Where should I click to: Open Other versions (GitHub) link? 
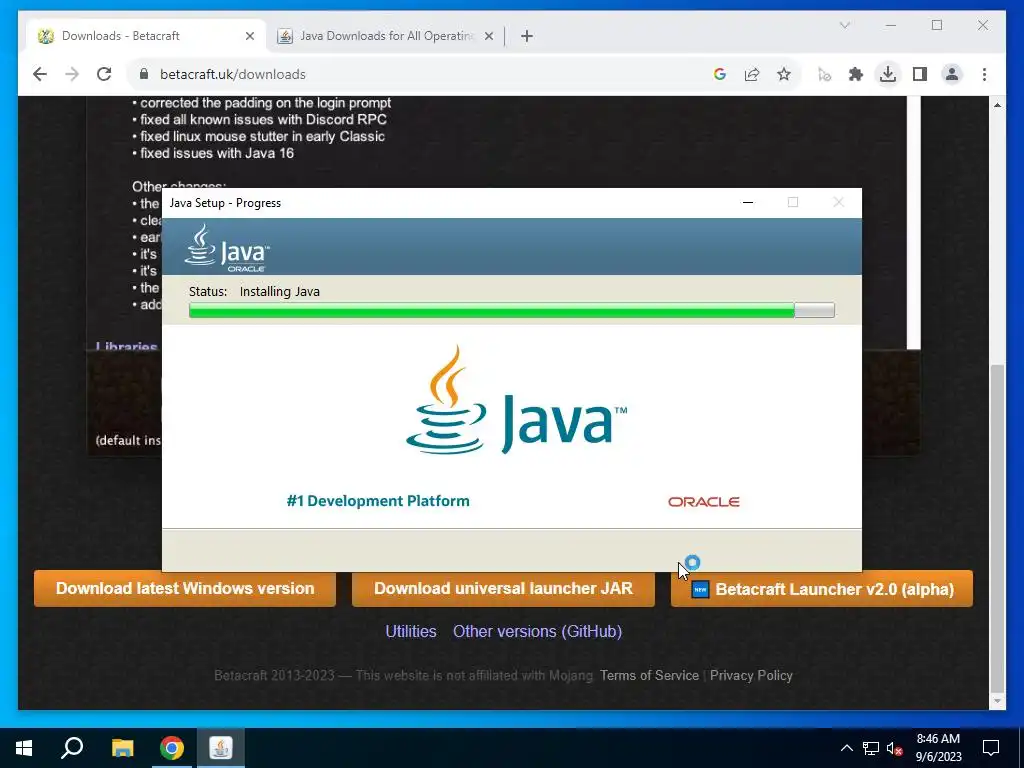click(x=537, y=632)
